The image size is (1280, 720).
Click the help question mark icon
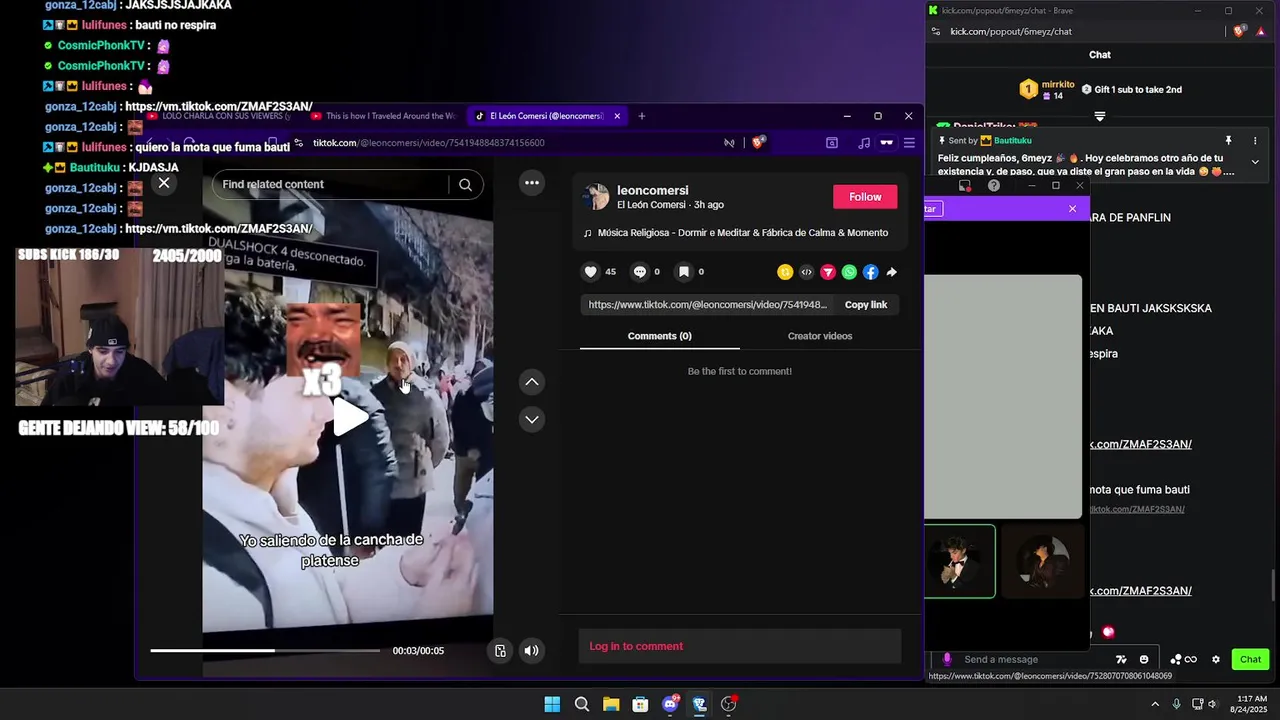coord(993,186)
